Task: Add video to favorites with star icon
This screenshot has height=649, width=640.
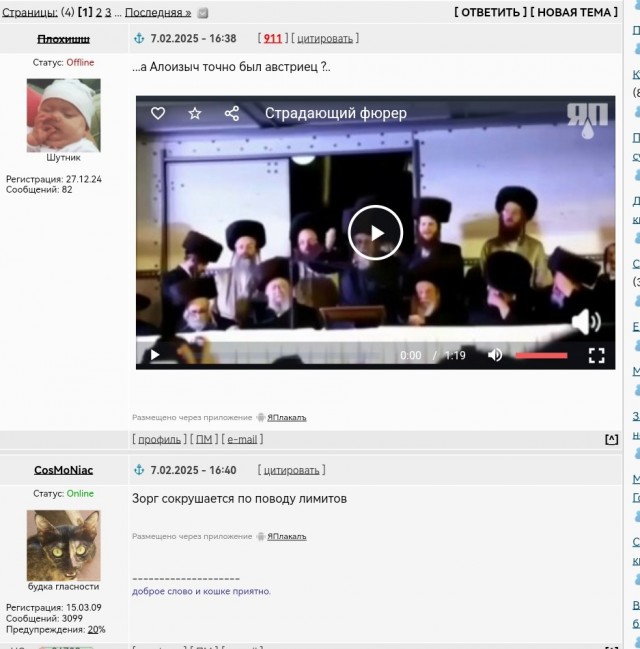Action: 195,113
